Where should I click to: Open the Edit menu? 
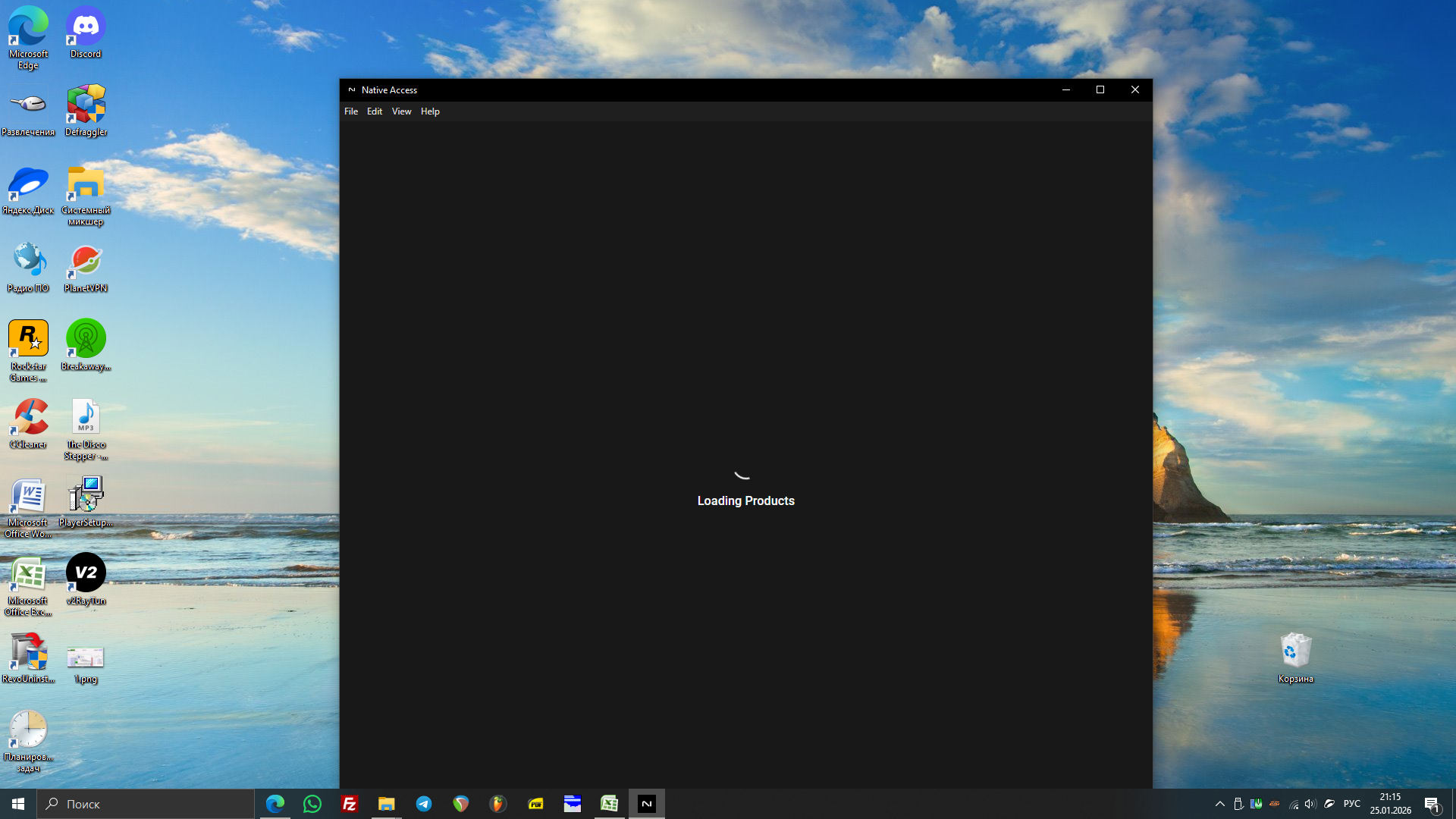(375, 111)
